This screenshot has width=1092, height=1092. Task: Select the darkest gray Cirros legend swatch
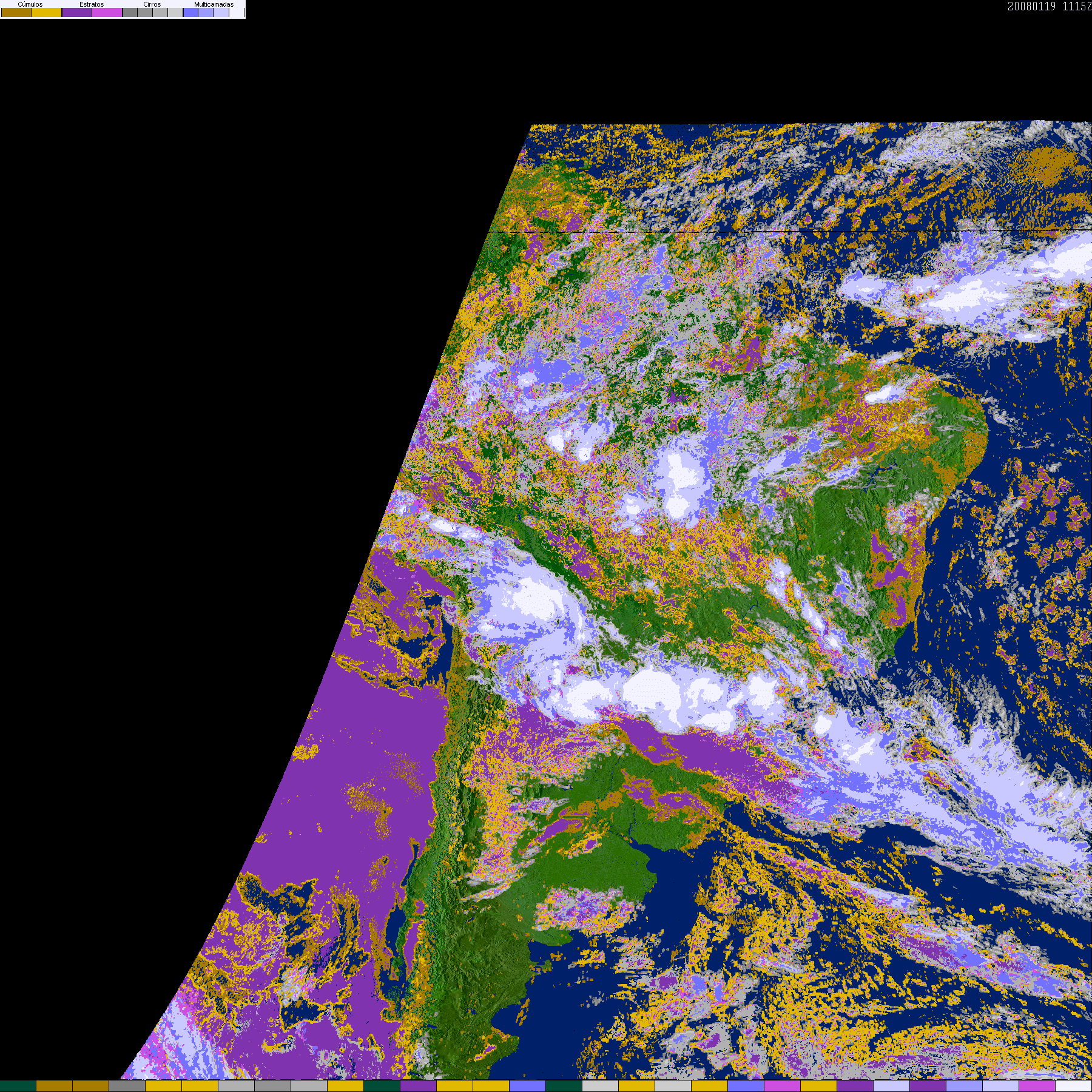130,12
